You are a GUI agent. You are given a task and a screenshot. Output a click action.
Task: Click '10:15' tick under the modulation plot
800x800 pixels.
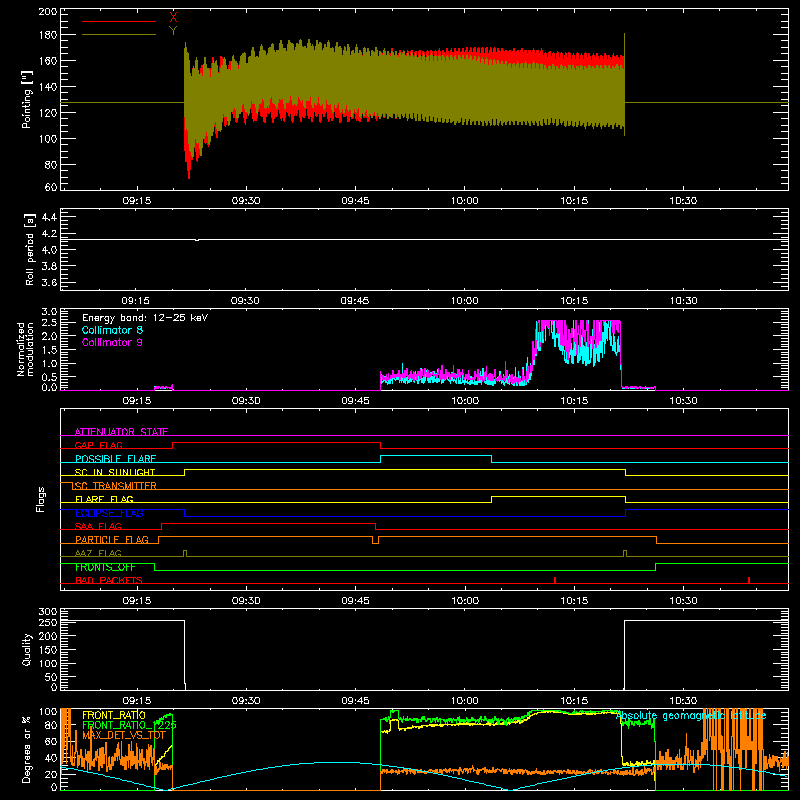pos(574,401)
